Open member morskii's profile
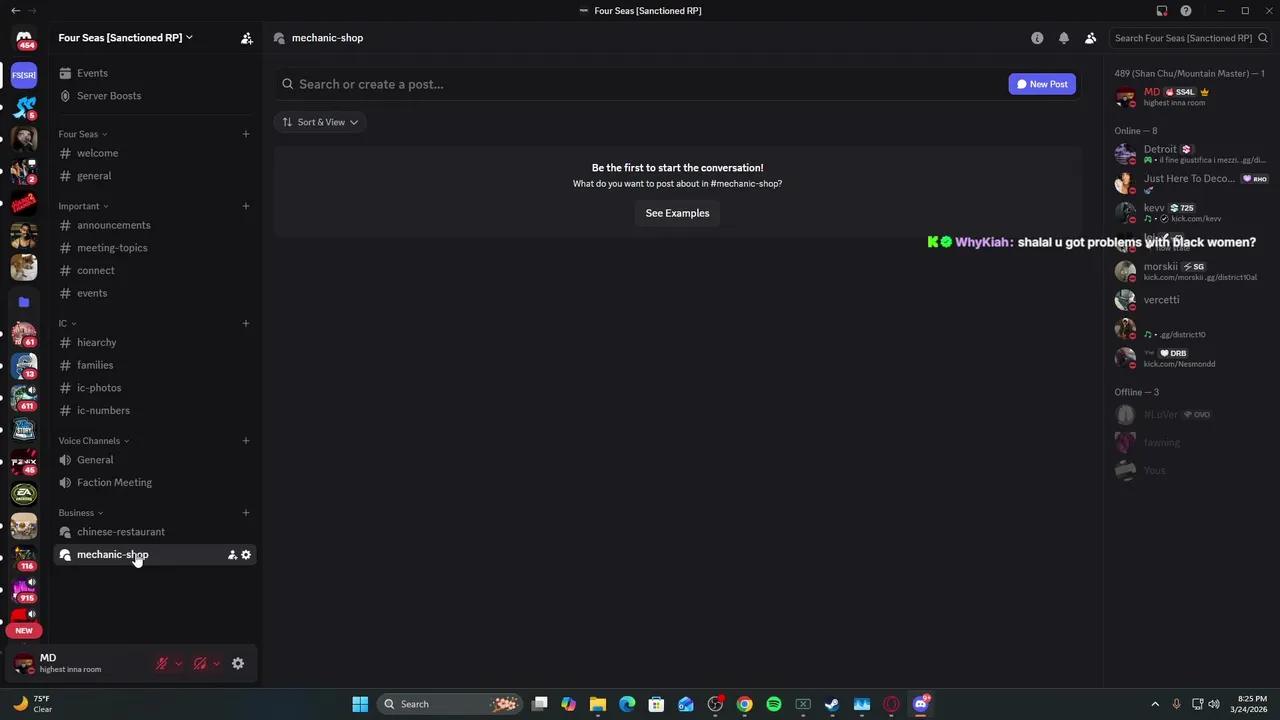Screen dimensions: 1280x720 (1190, 271)
